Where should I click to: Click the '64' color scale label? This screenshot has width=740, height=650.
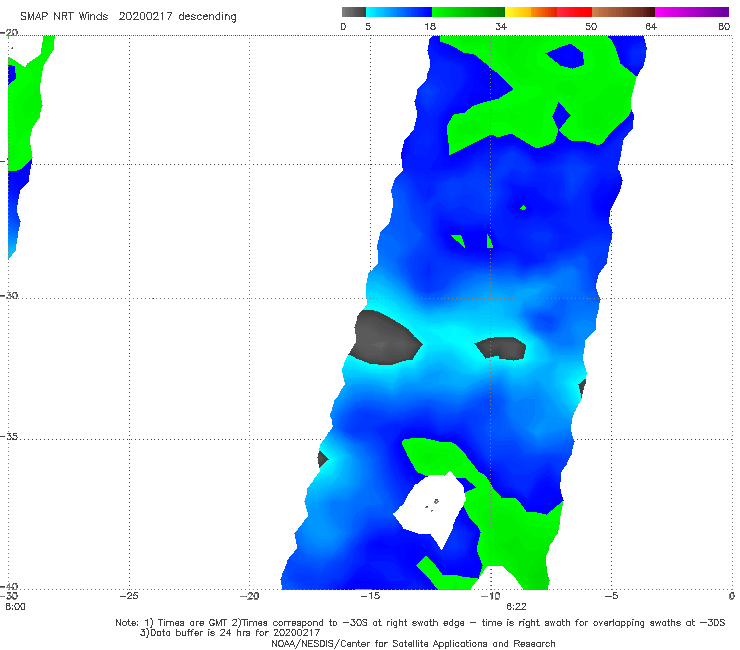(x=651, y=26)
